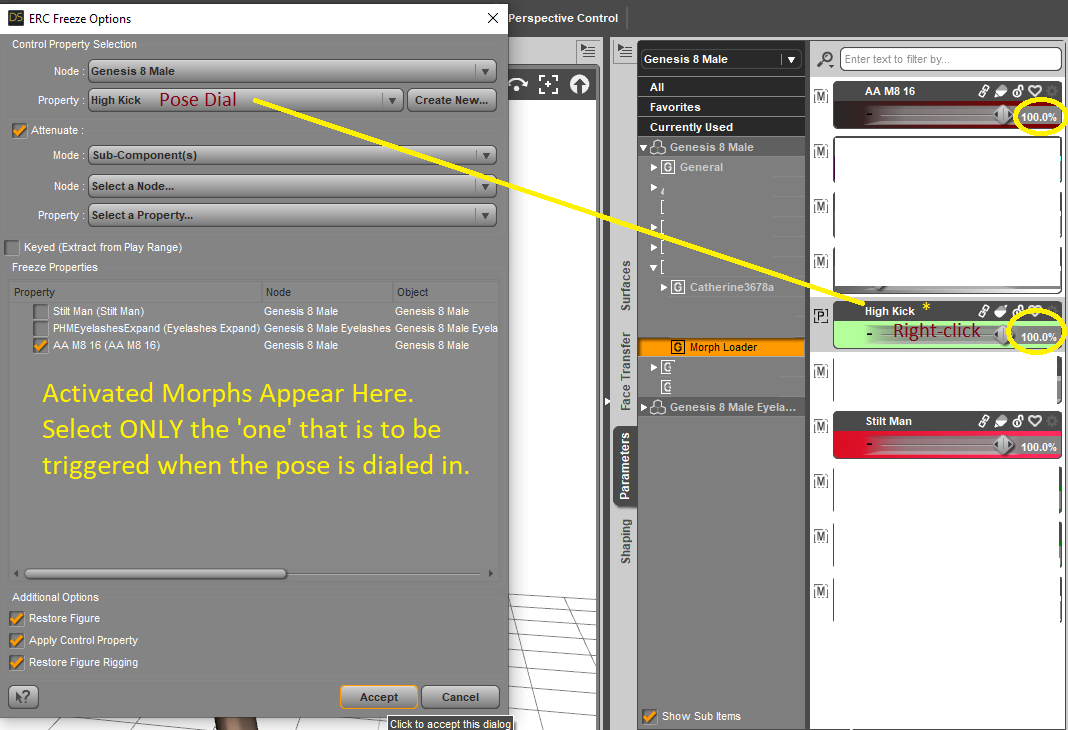Expand the Catherine3678a group

(664, 287)
